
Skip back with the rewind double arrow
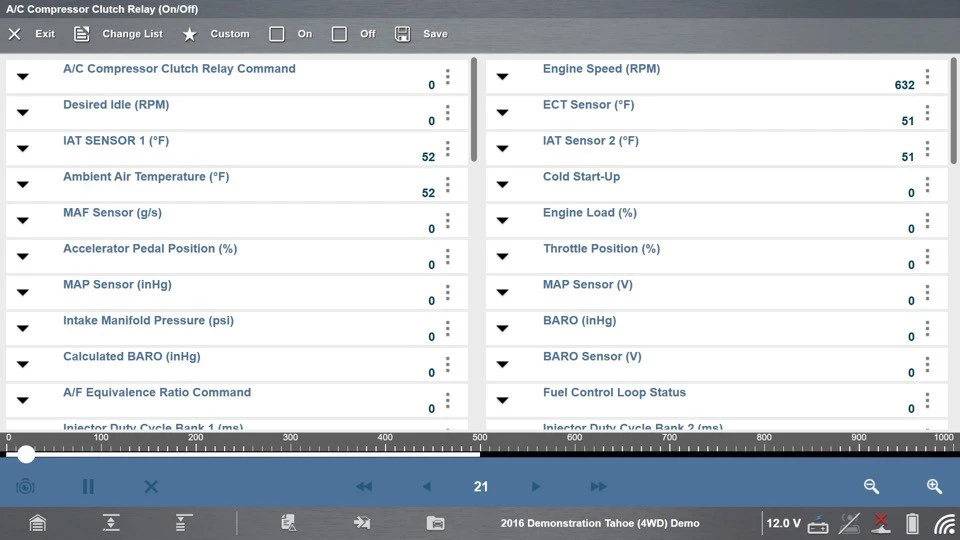coord(364,487)
